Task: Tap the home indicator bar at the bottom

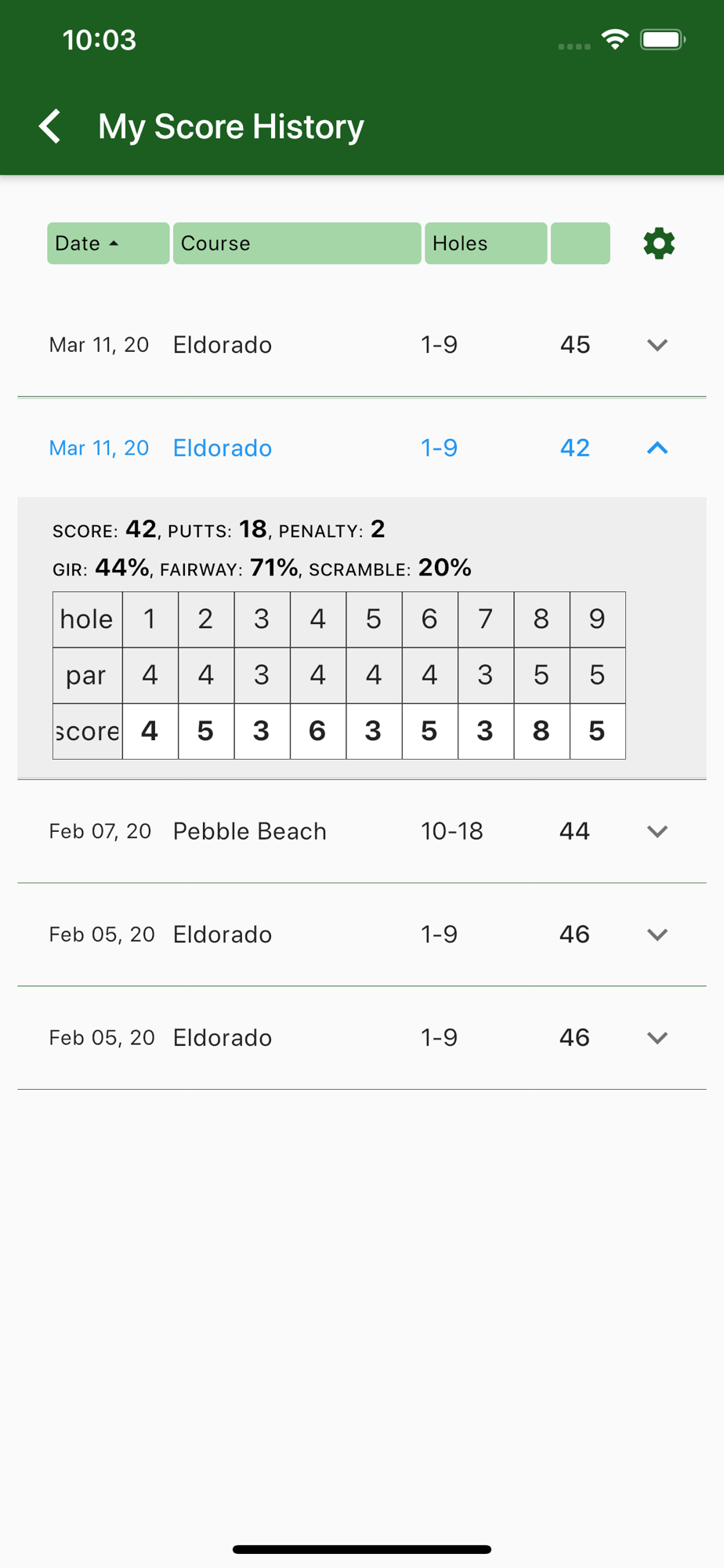Action: (x=362, y=1549)
